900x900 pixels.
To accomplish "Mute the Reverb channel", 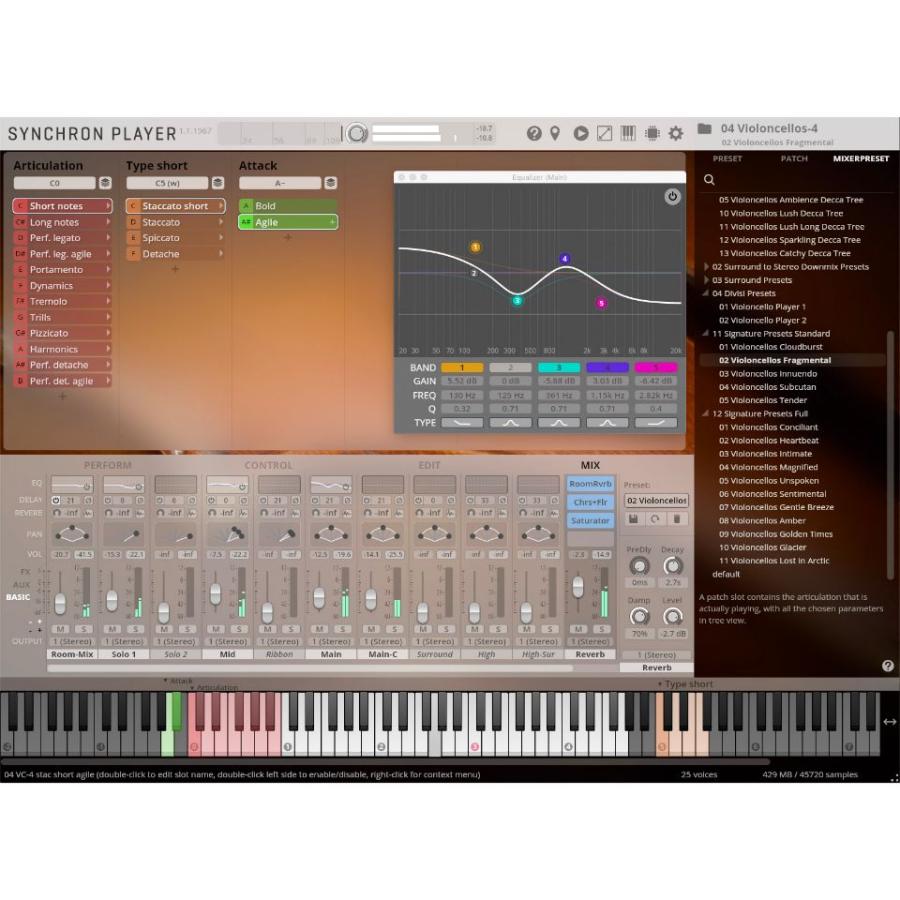I will [x=579, y=629].
